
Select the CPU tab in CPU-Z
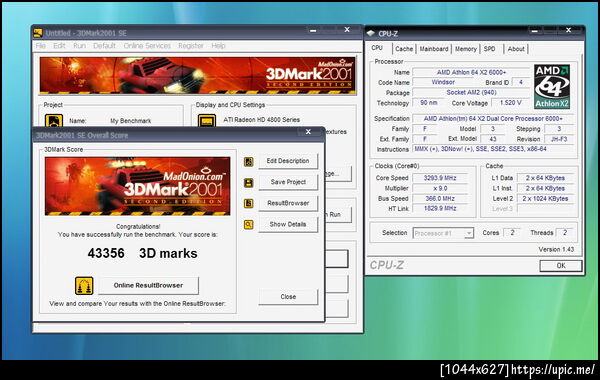pyautogui.click(x=377, y=48)
